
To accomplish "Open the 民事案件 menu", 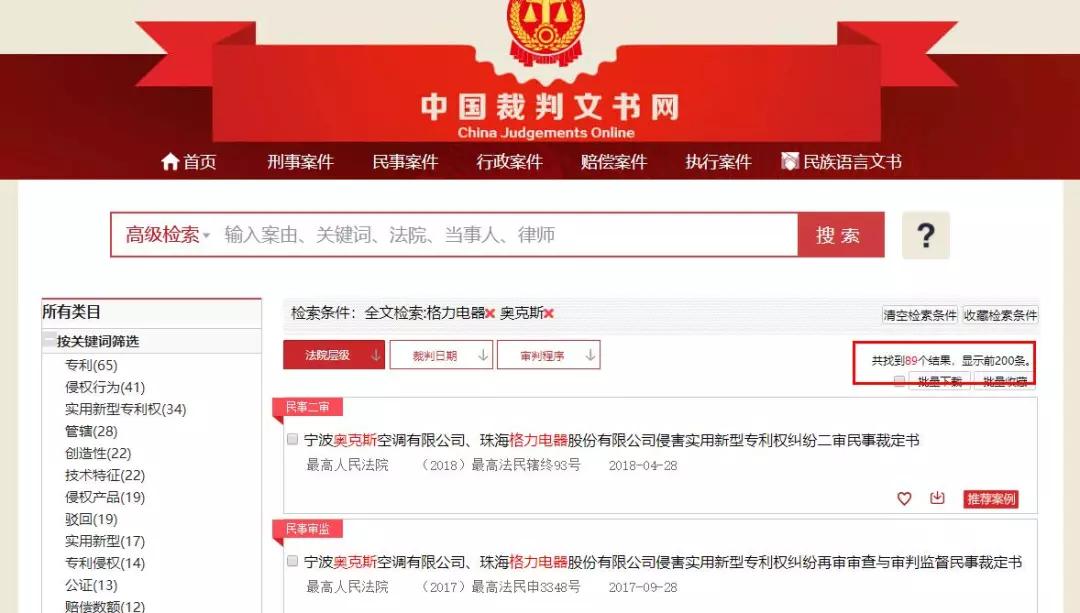I will coord(405,162).
